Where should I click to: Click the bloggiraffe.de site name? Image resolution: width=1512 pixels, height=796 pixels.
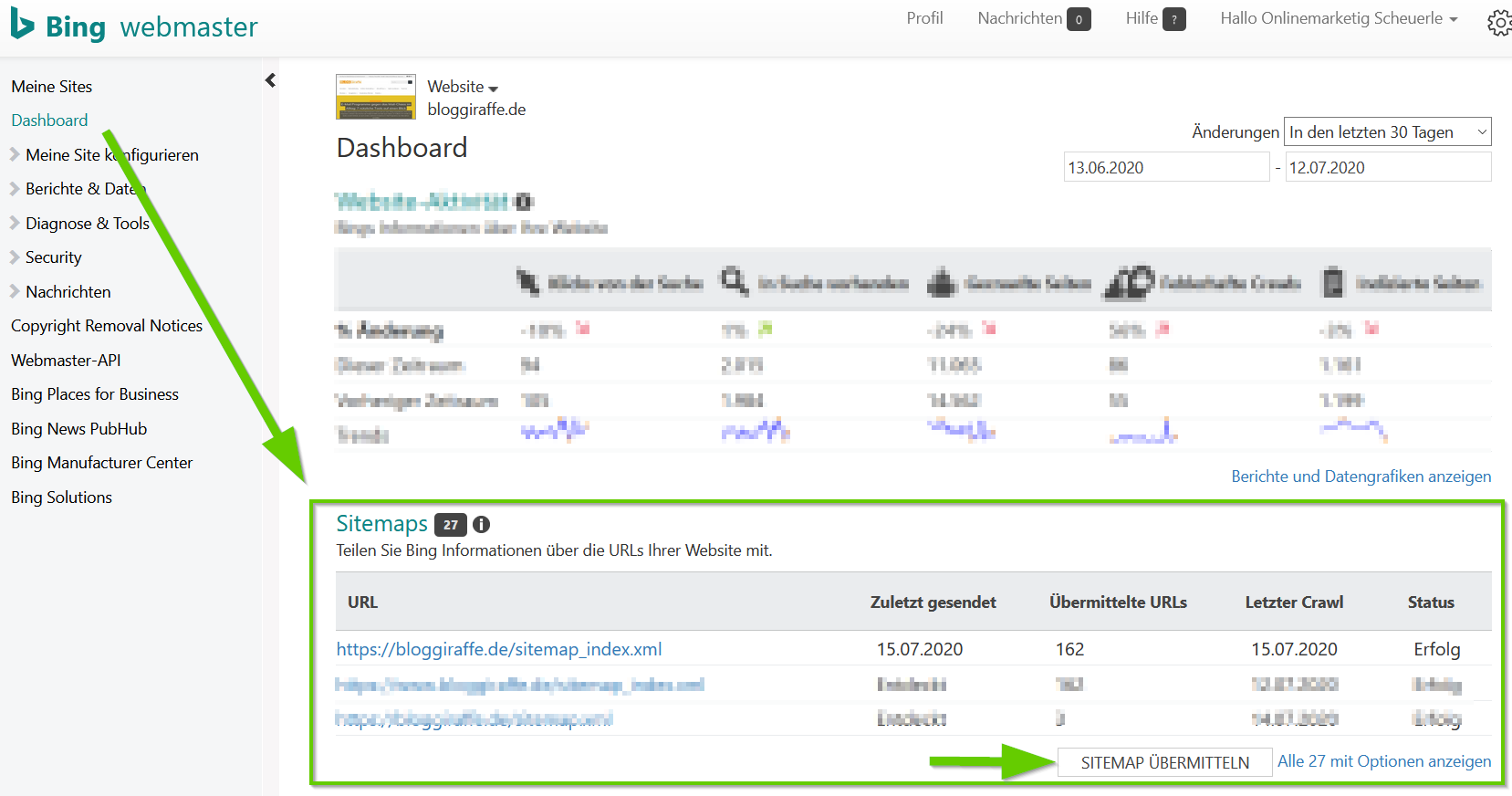476,110
